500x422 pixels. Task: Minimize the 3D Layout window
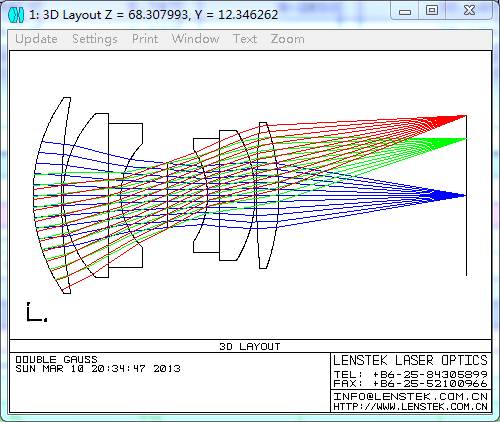405,11
